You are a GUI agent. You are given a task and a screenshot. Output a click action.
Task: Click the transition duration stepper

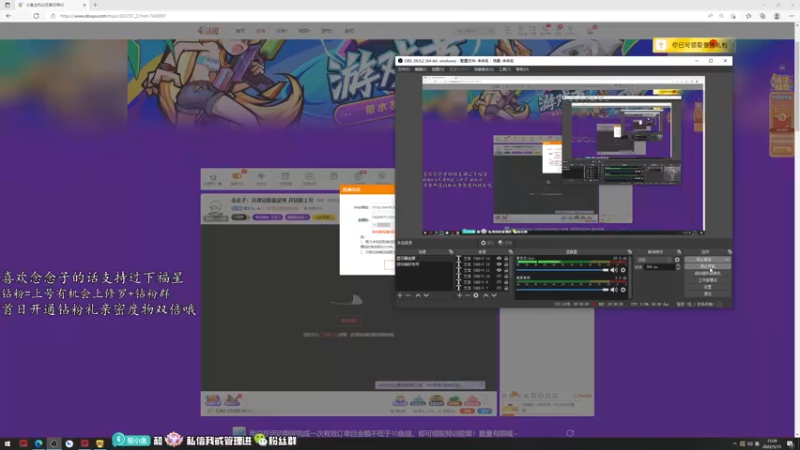click(x=678, y=267)
